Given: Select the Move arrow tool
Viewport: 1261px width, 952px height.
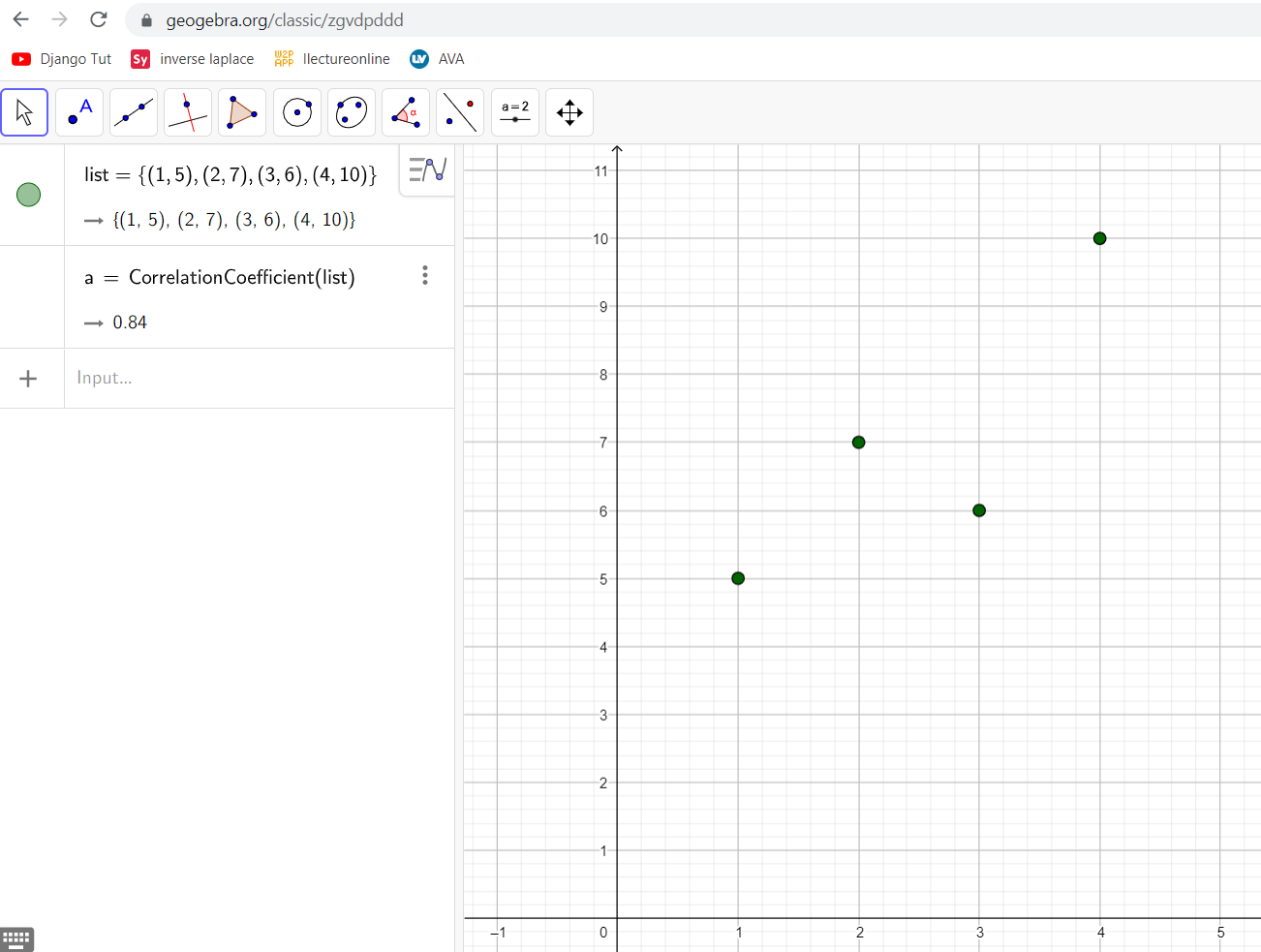Looking at the screenshot, I should [24, 112].
